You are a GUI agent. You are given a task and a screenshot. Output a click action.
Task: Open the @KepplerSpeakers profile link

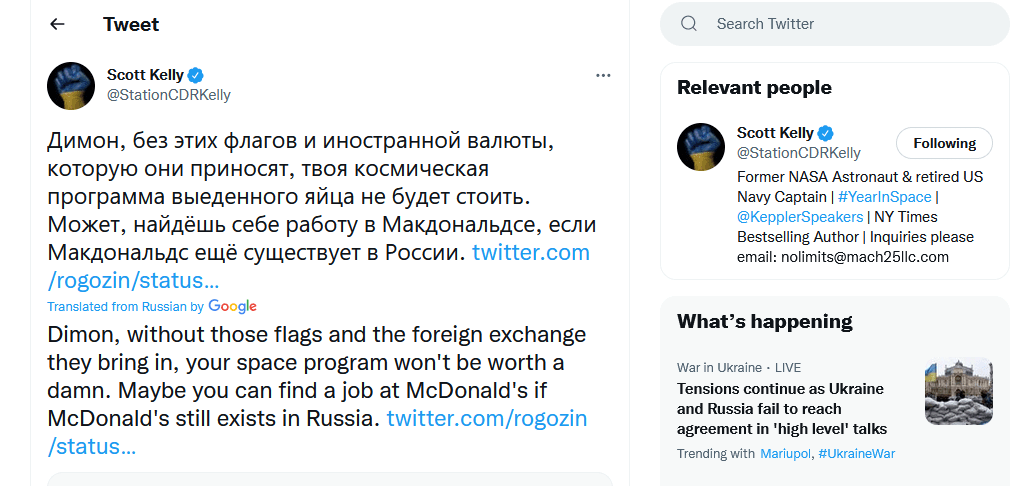pos(800,217)
